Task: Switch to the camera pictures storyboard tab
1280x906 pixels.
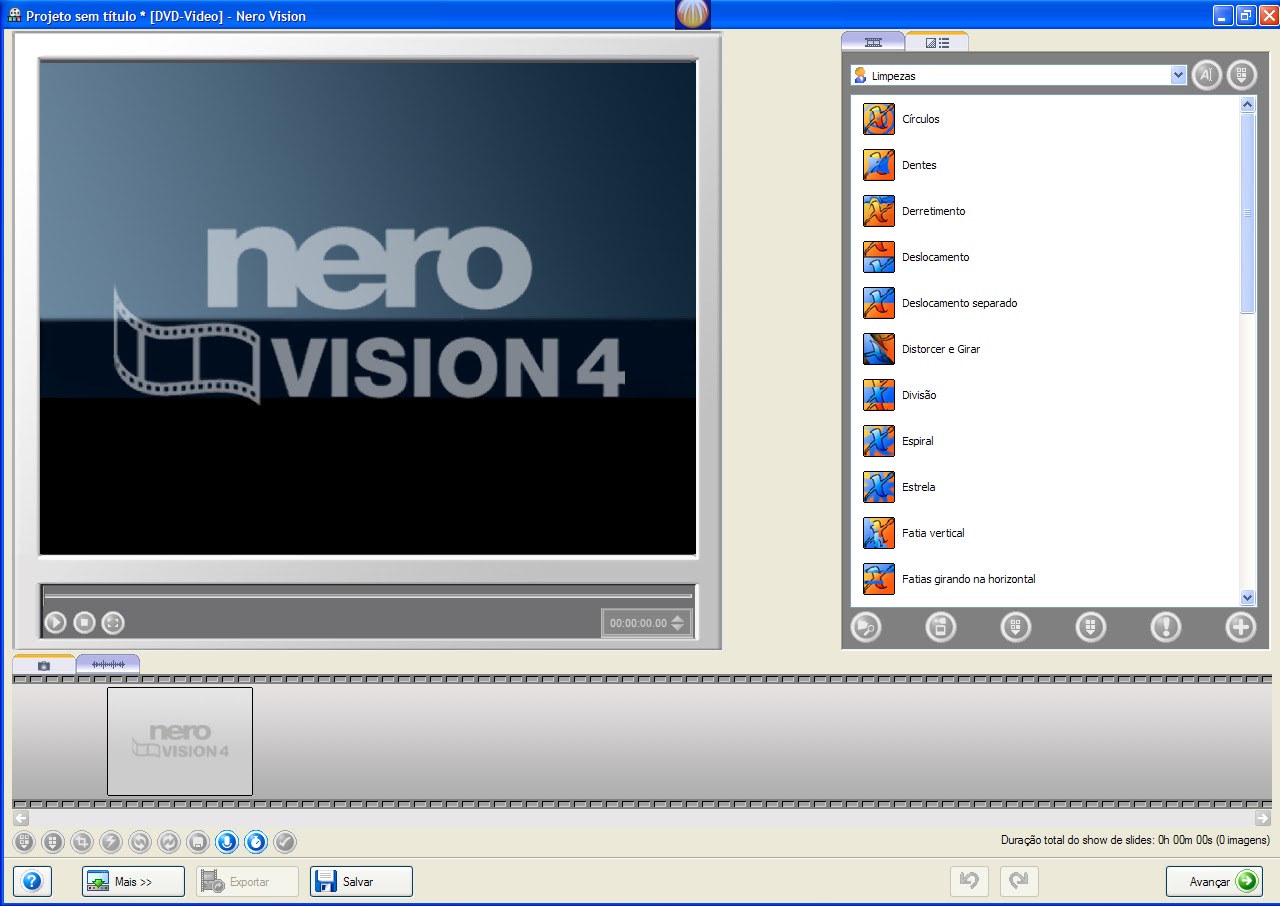Action: 44,664
